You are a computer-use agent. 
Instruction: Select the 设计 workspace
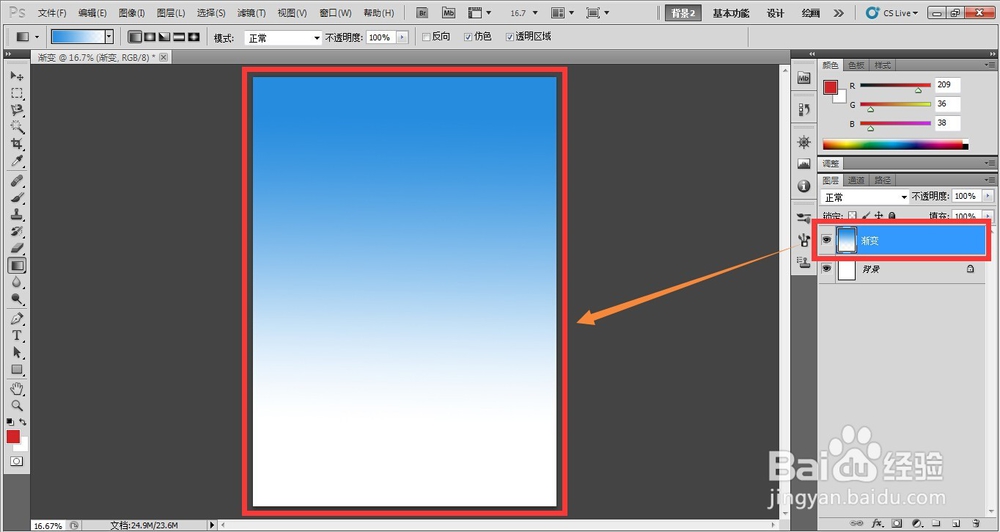click(775, 13)
